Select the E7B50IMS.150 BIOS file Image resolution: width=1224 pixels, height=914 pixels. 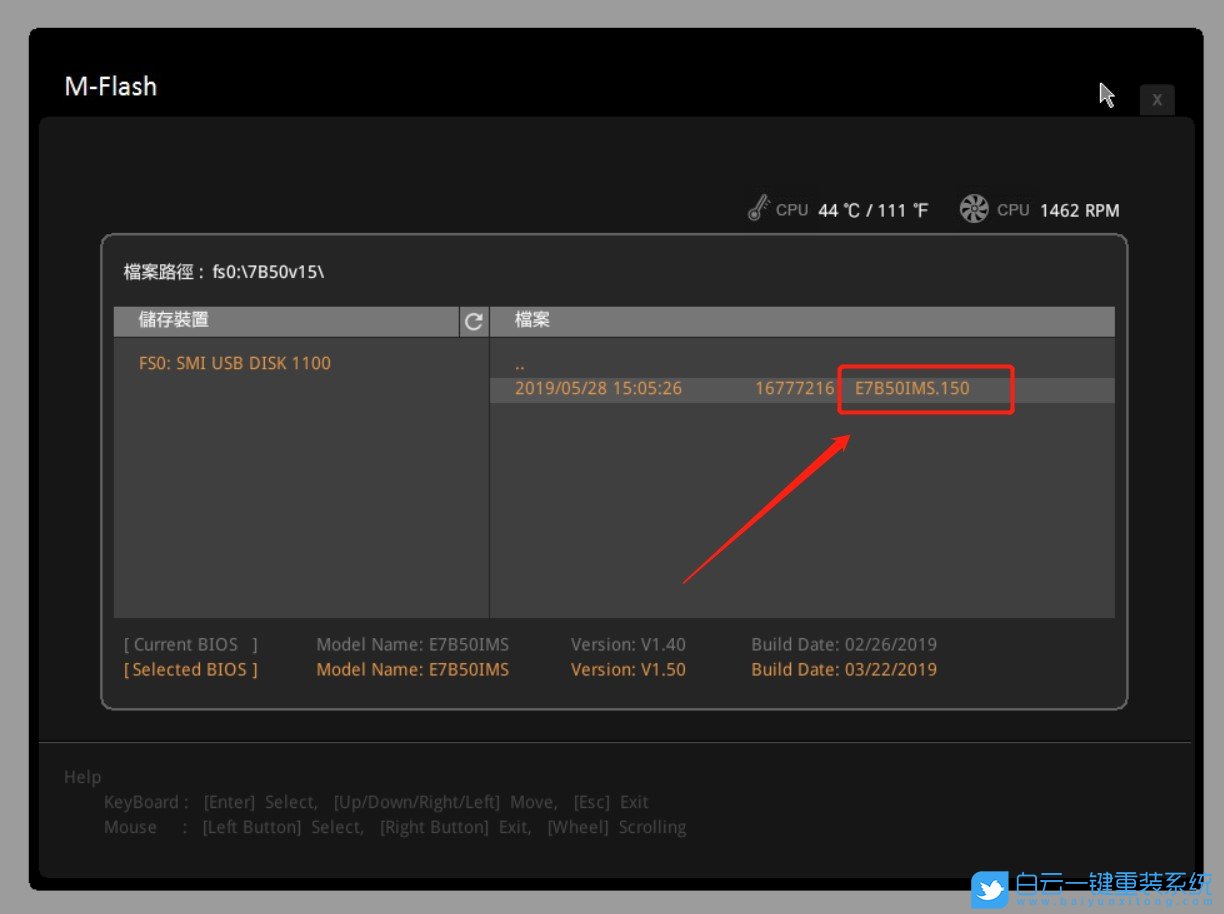(x=912, y=388)
